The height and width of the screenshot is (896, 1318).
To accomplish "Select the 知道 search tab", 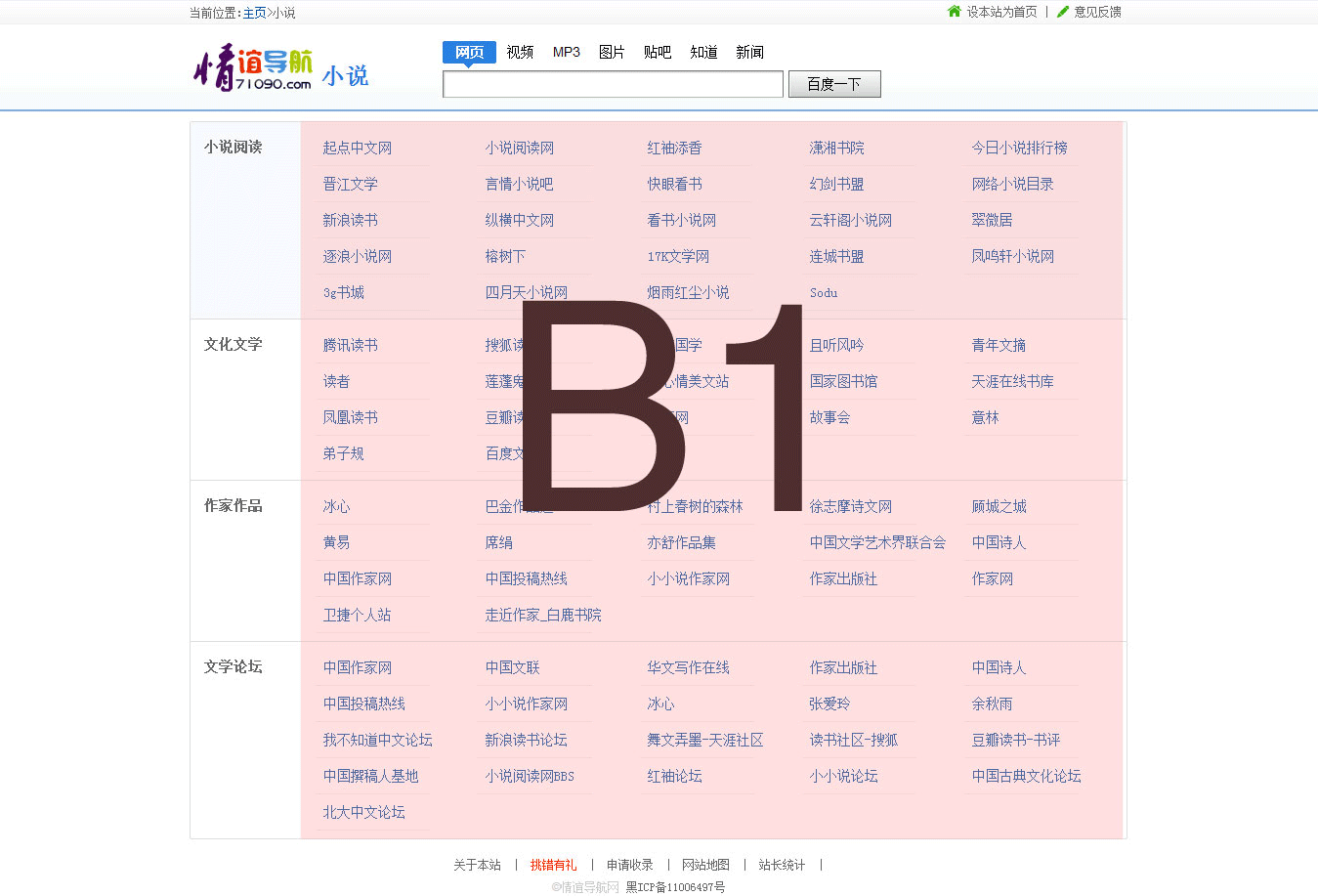I will click(x=704, y=52).
